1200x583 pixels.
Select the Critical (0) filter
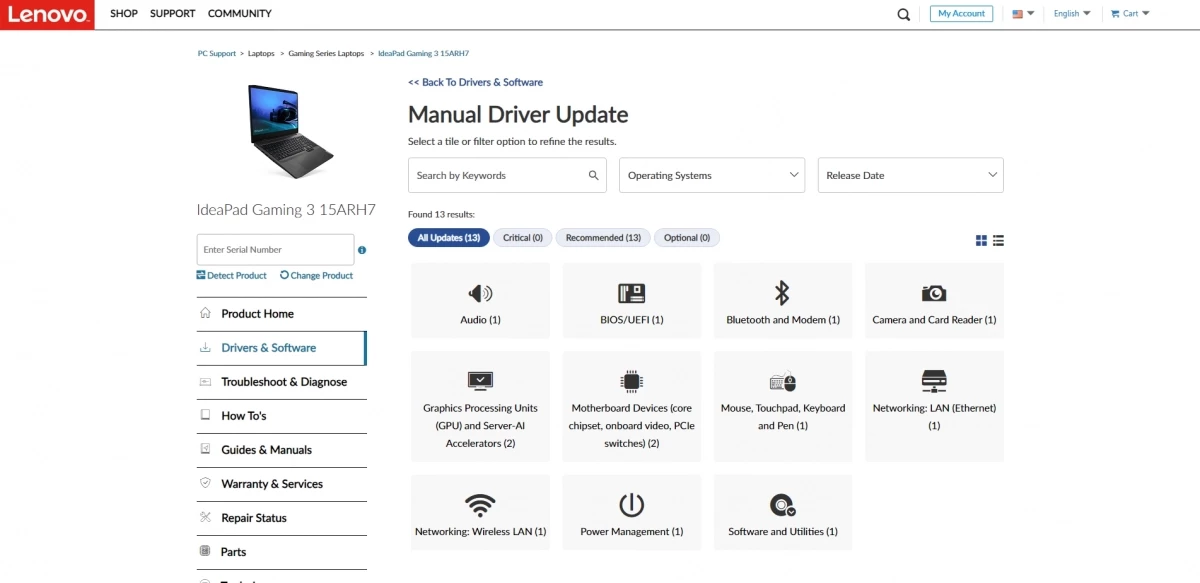click(x=523, y=238)
